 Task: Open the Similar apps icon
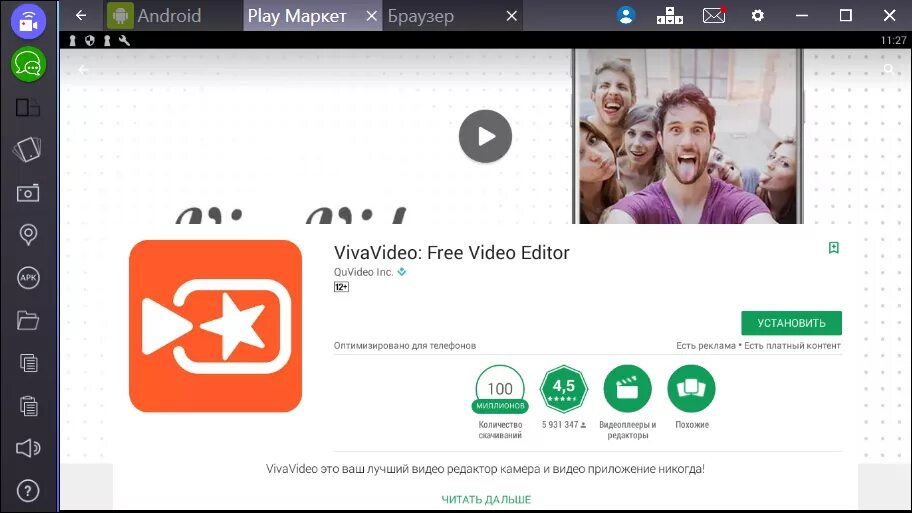[692, 389]
